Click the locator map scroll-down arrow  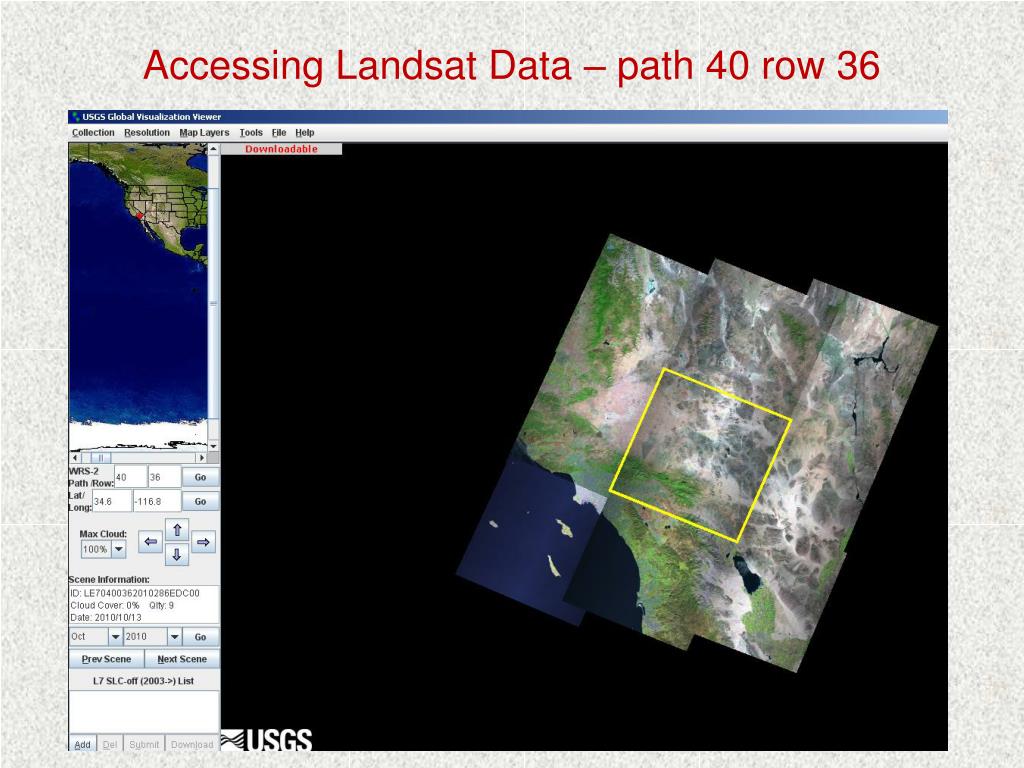click(x=214, y=446)
